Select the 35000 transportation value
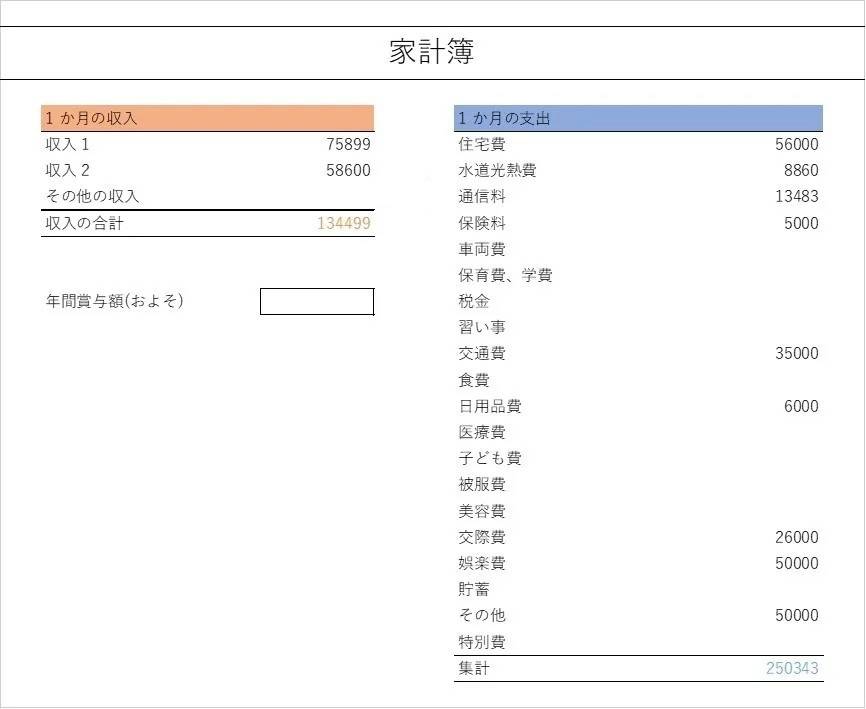Screen dimensions: 866x709 pyautogui.click(x=796, y=353)
